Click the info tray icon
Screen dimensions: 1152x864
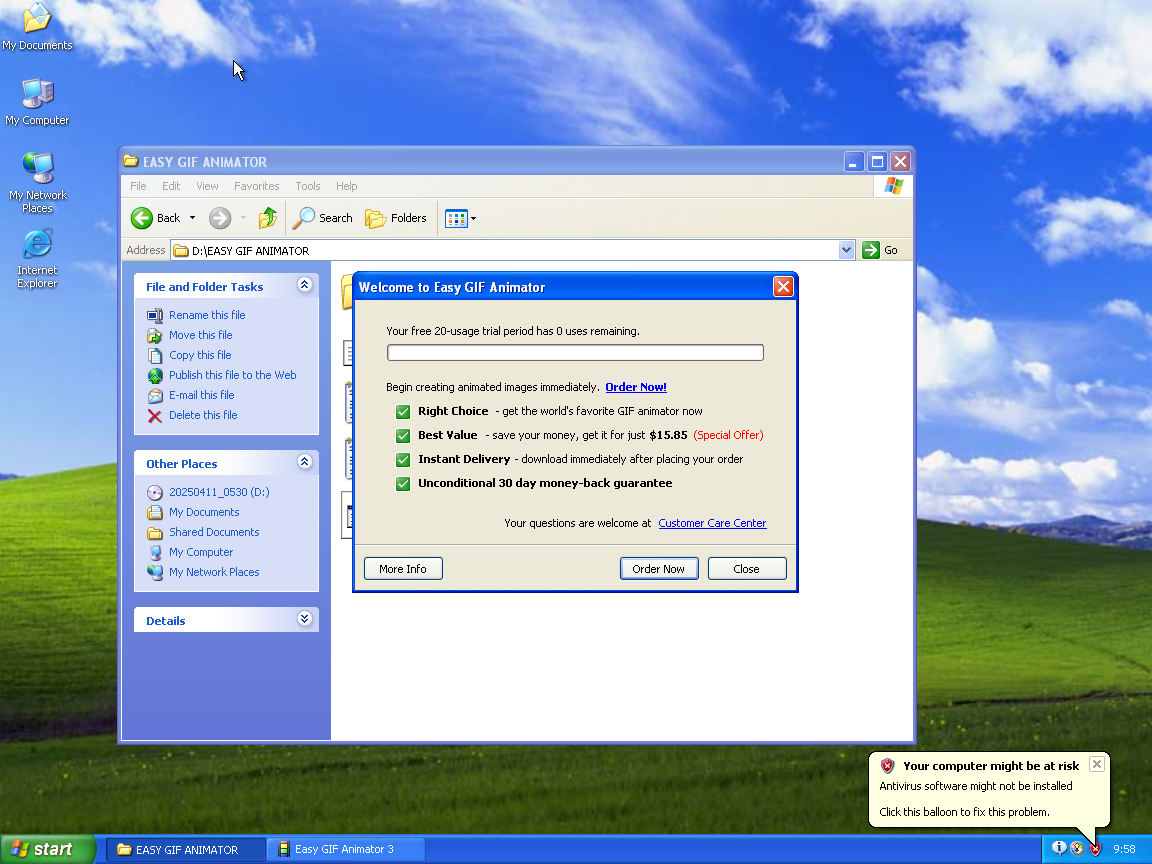[1059, 849]
